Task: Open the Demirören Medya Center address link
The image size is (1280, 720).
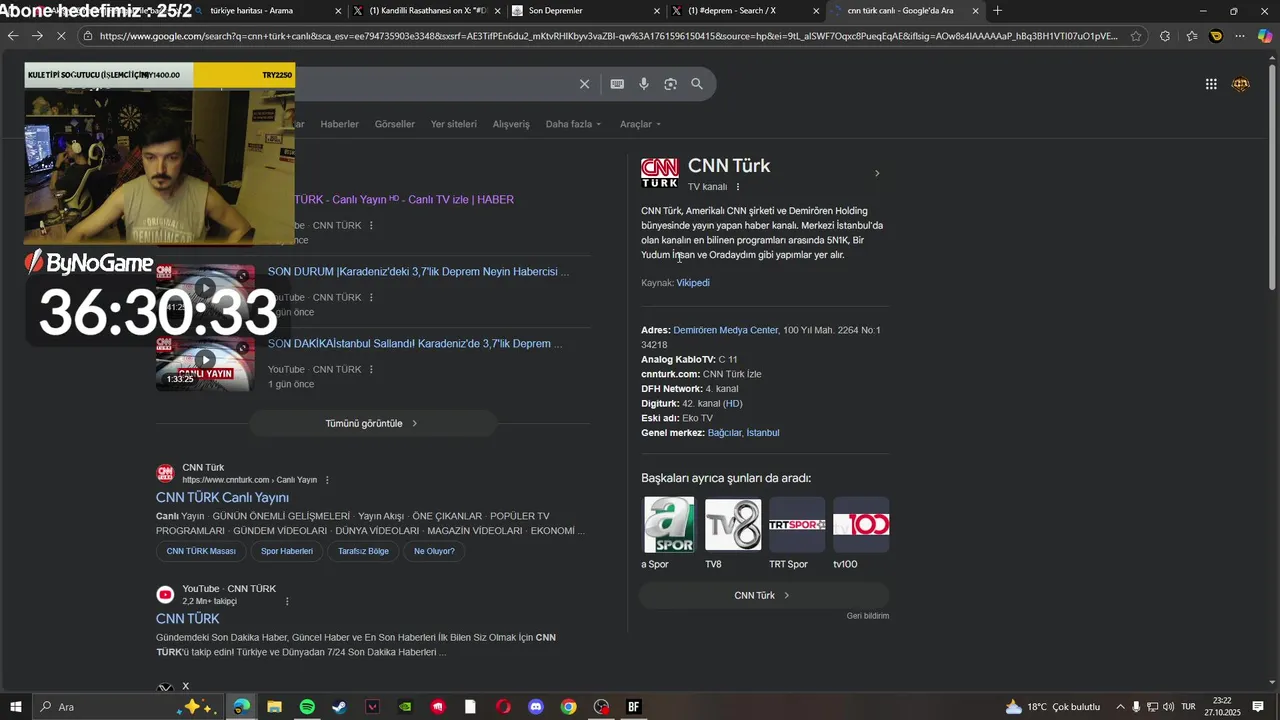Action: pos(726,330)
